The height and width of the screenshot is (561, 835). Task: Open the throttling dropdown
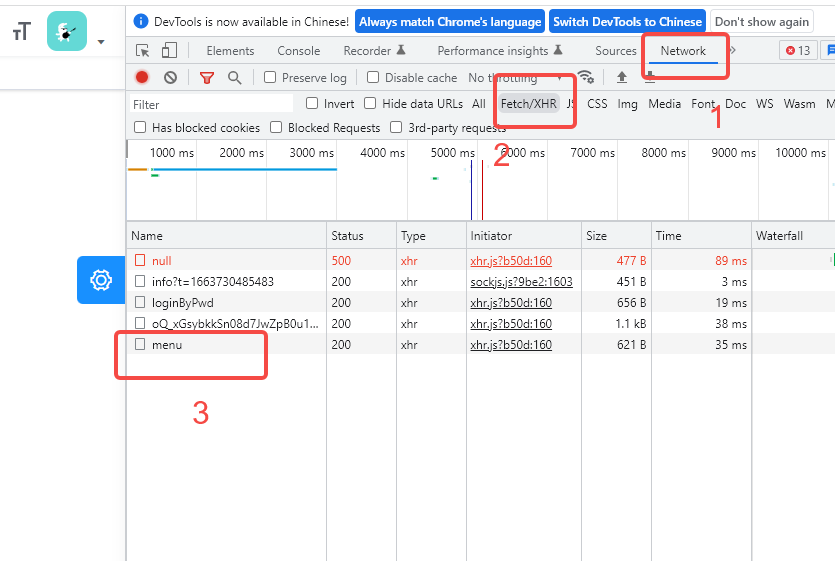(x=515, y=78)
